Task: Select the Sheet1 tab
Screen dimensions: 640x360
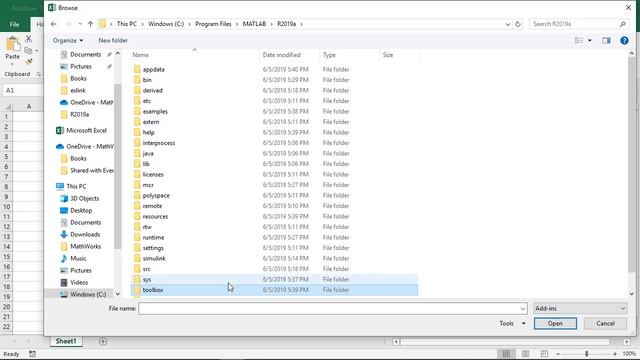Action: pyautogui.click(x=66, y=341)
